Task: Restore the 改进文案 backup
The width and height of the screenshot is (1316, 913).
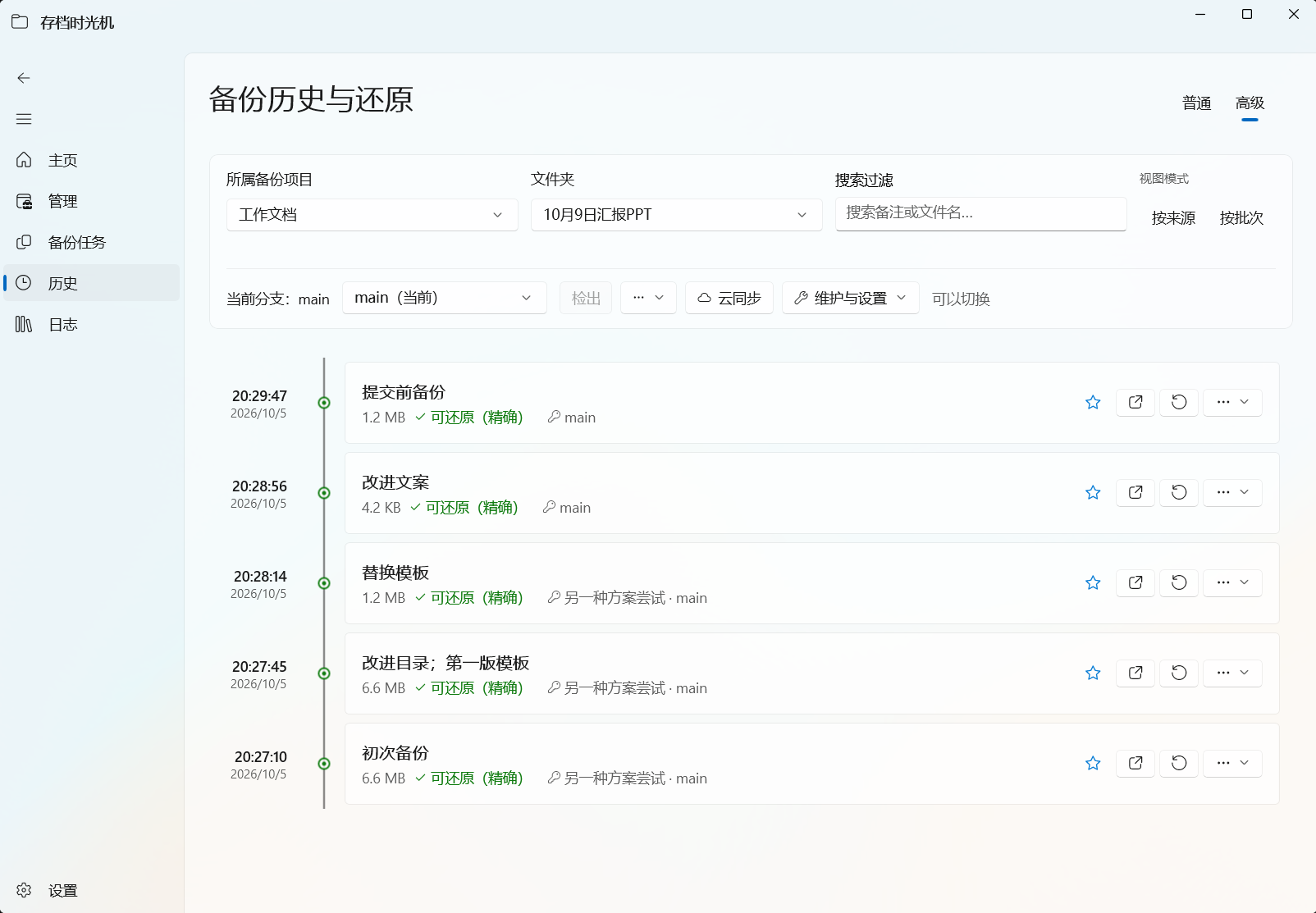Action: [x=1179, y=492]
